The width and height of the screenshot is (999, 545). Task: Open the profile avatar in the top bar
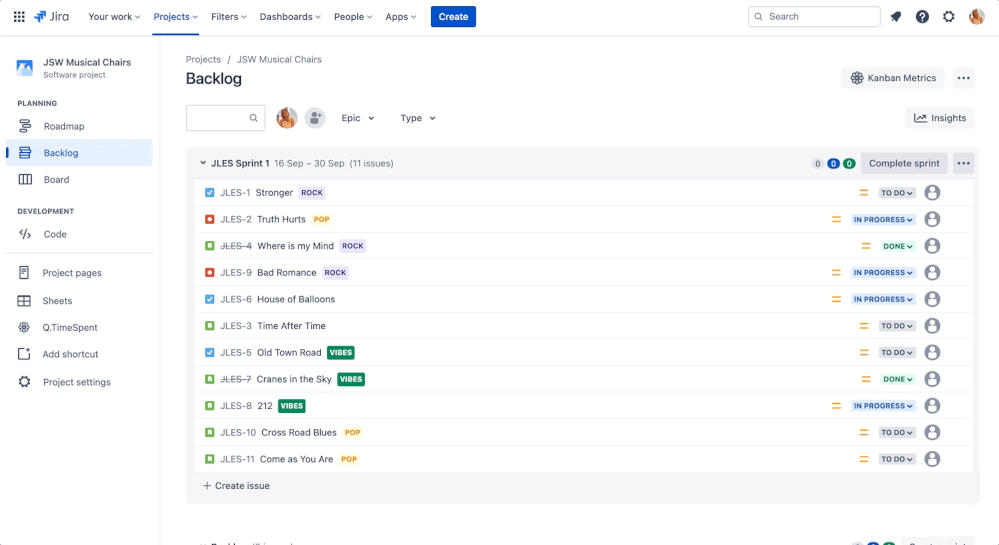pyautogui.click(x=976, y=17)
